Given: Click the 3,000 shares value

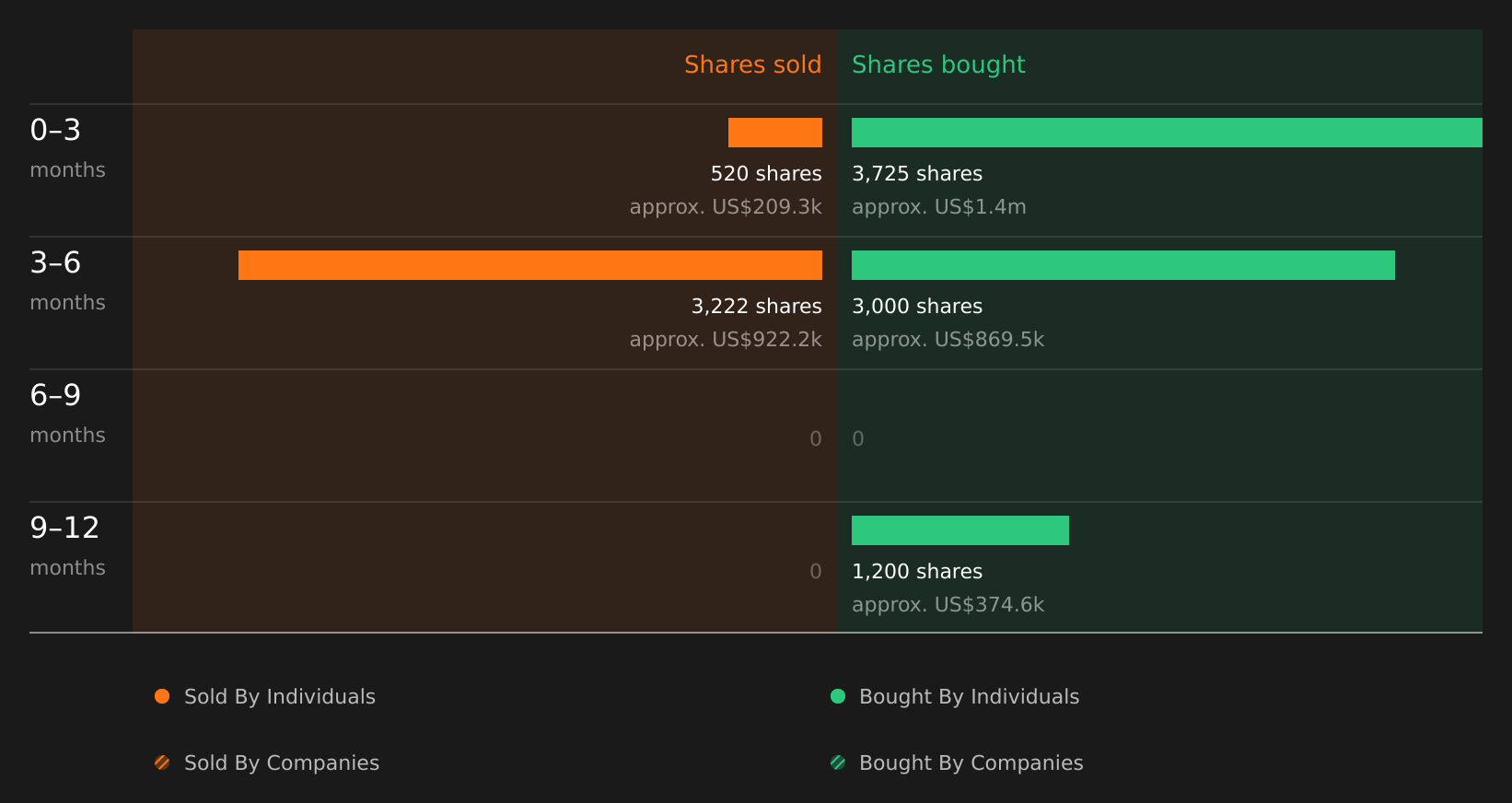Looking at the screenshot, I should (917, 307).
